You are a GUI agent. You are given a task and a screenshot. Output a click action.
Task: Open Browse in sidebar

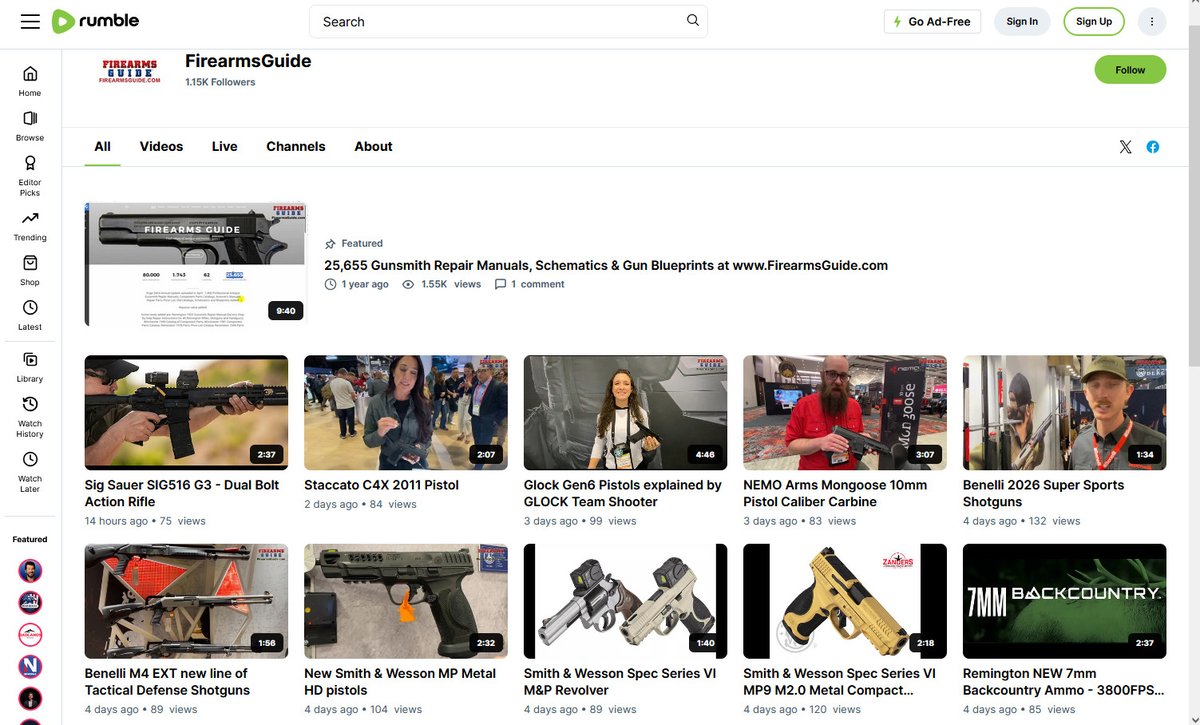[30, 126]
